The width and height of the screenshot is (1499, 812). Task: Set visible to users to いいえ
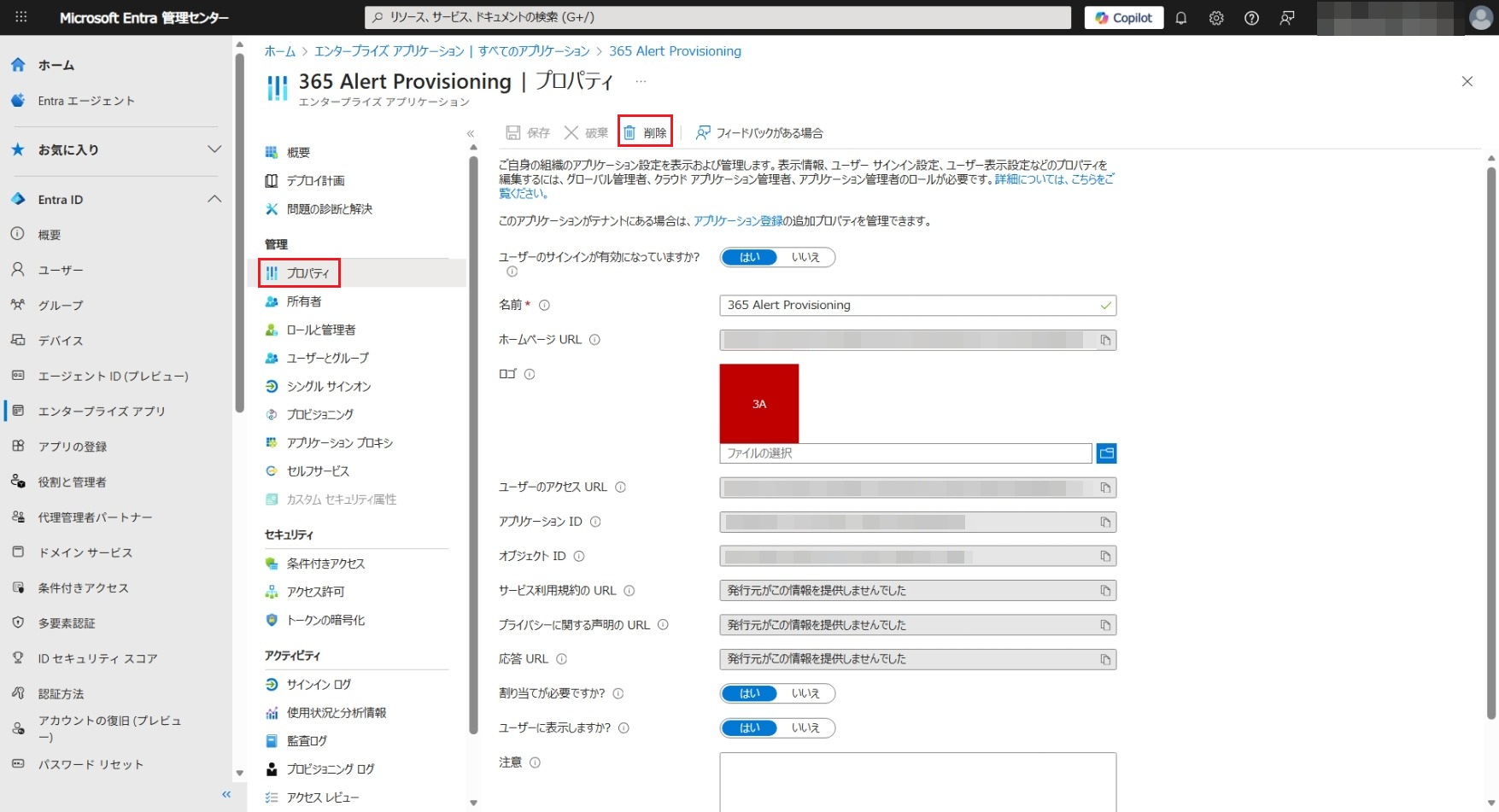pos(805,728)
